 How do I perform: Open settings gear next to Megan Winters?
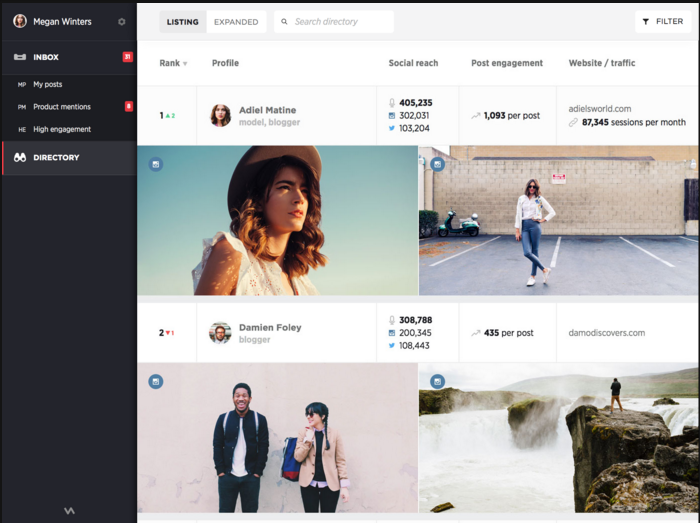pos(121,21)
